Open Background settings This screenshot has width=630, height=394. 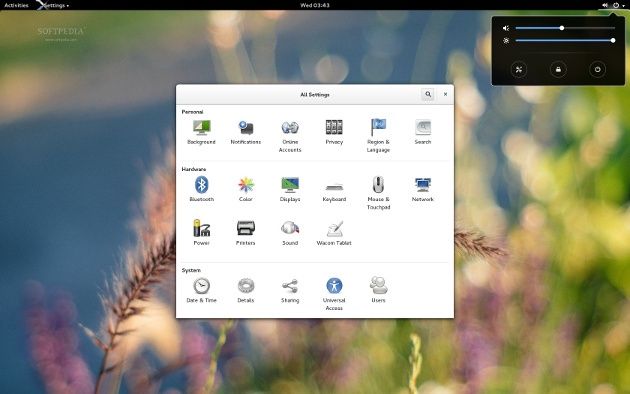(201, 132)
